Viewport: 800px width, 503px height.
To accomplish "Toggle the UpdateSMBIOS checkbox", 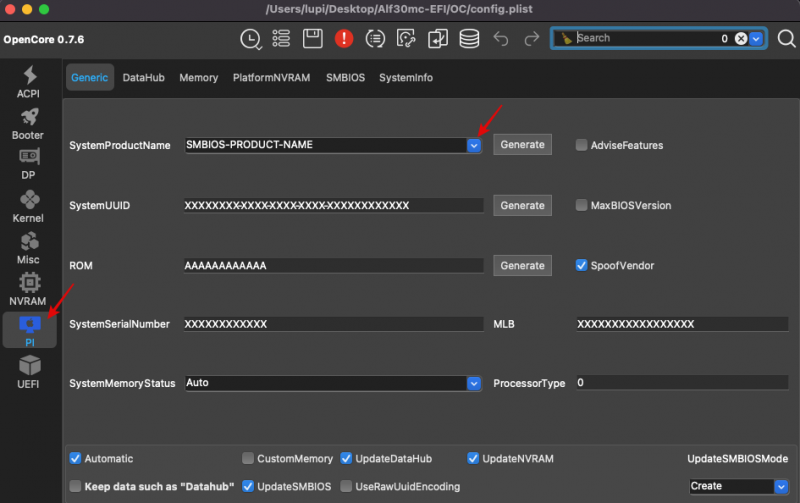I will pos(248,486).
